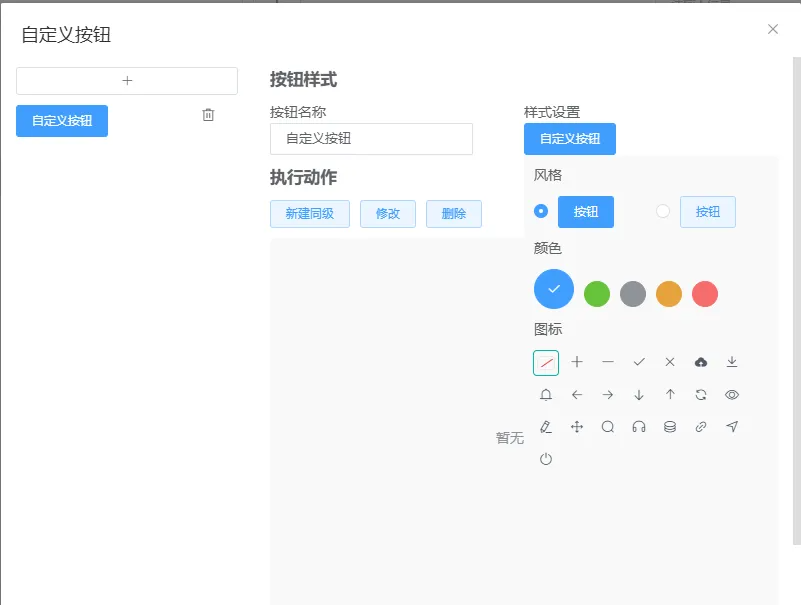Pick the up arrow icon
This screenshot has height=605, width=801.
[670, 394]
